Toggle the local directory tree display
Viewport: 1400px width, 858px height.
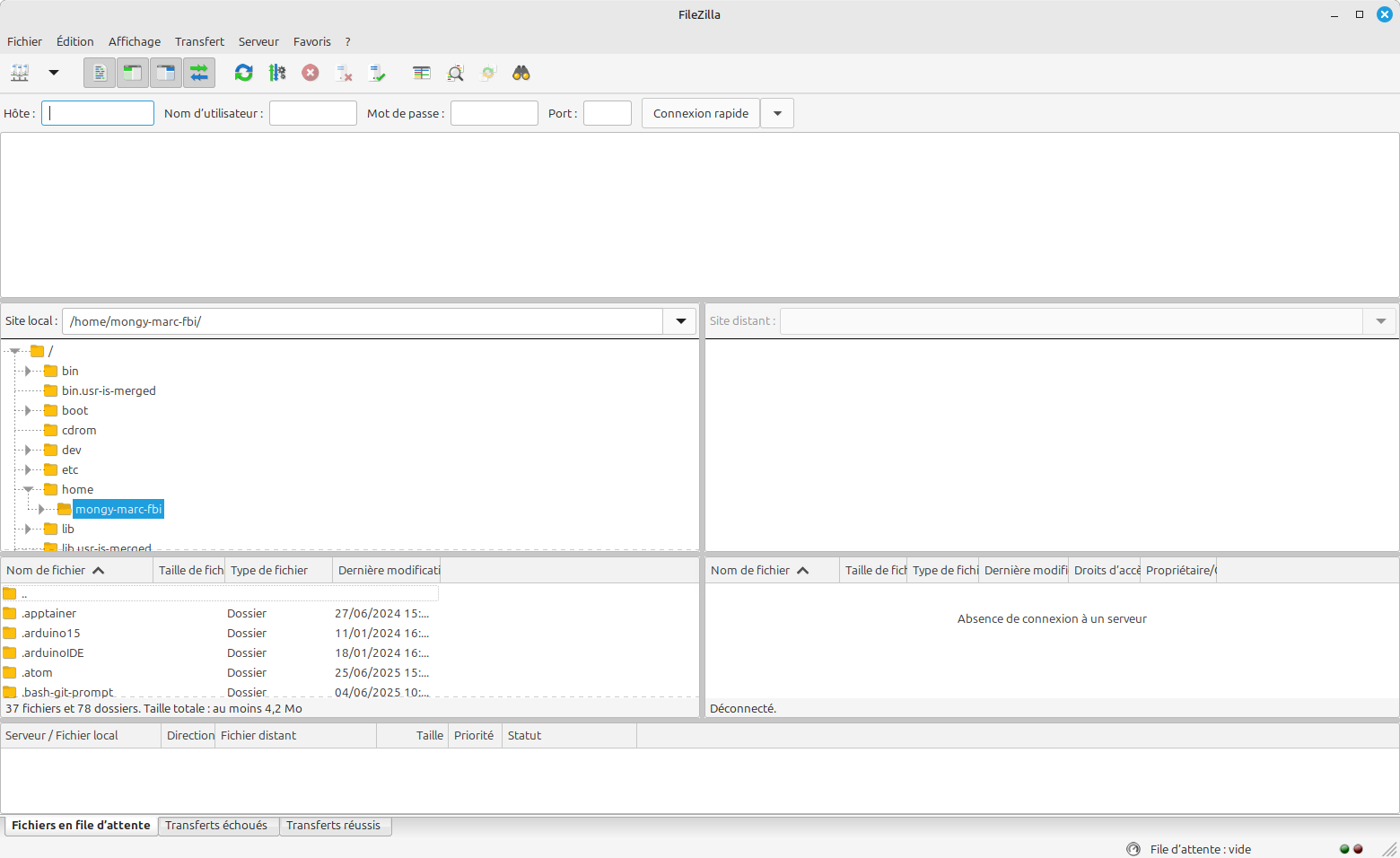(x=132, y=73)
